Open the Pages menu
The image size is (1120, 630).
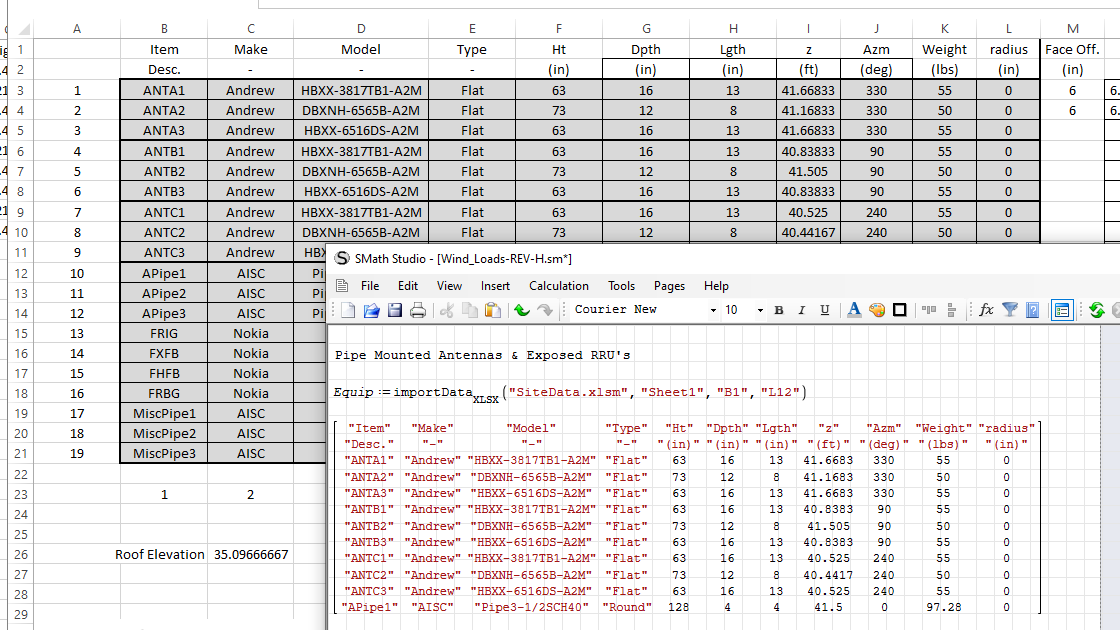click(669, 286)
